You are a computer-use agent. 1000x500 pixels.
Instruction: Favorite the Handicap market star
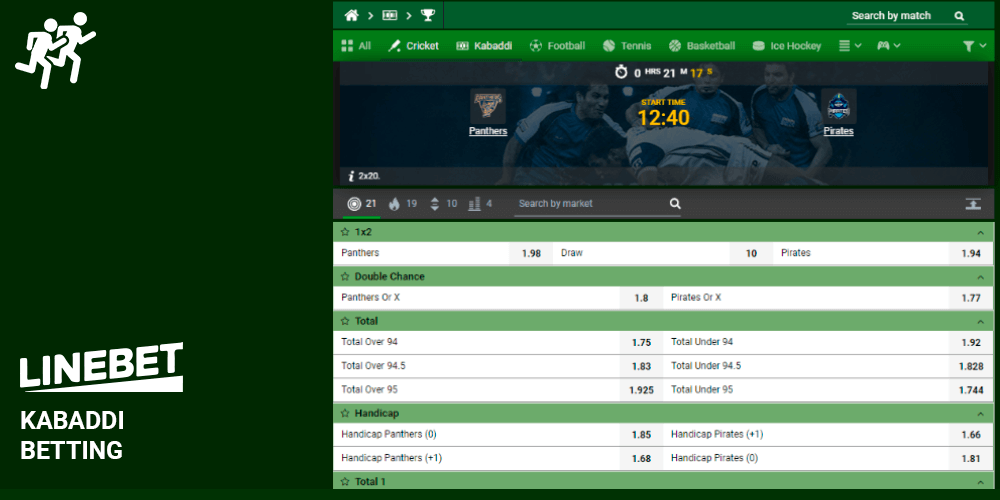click(345, 413)
